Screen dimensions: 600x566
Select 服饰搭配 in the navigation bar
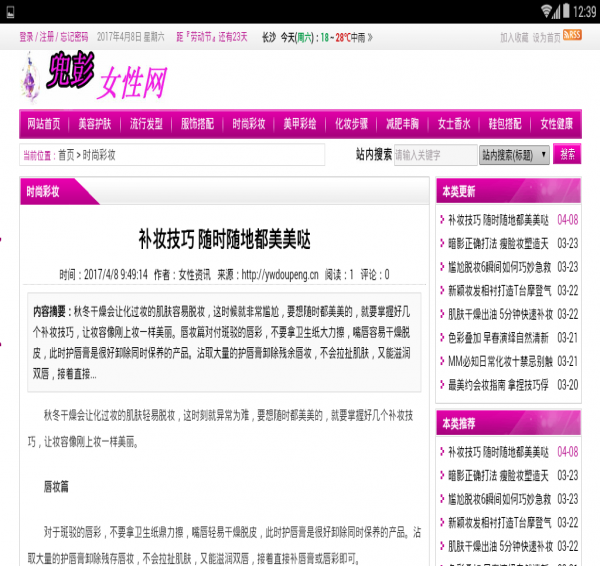coord(197,124)
